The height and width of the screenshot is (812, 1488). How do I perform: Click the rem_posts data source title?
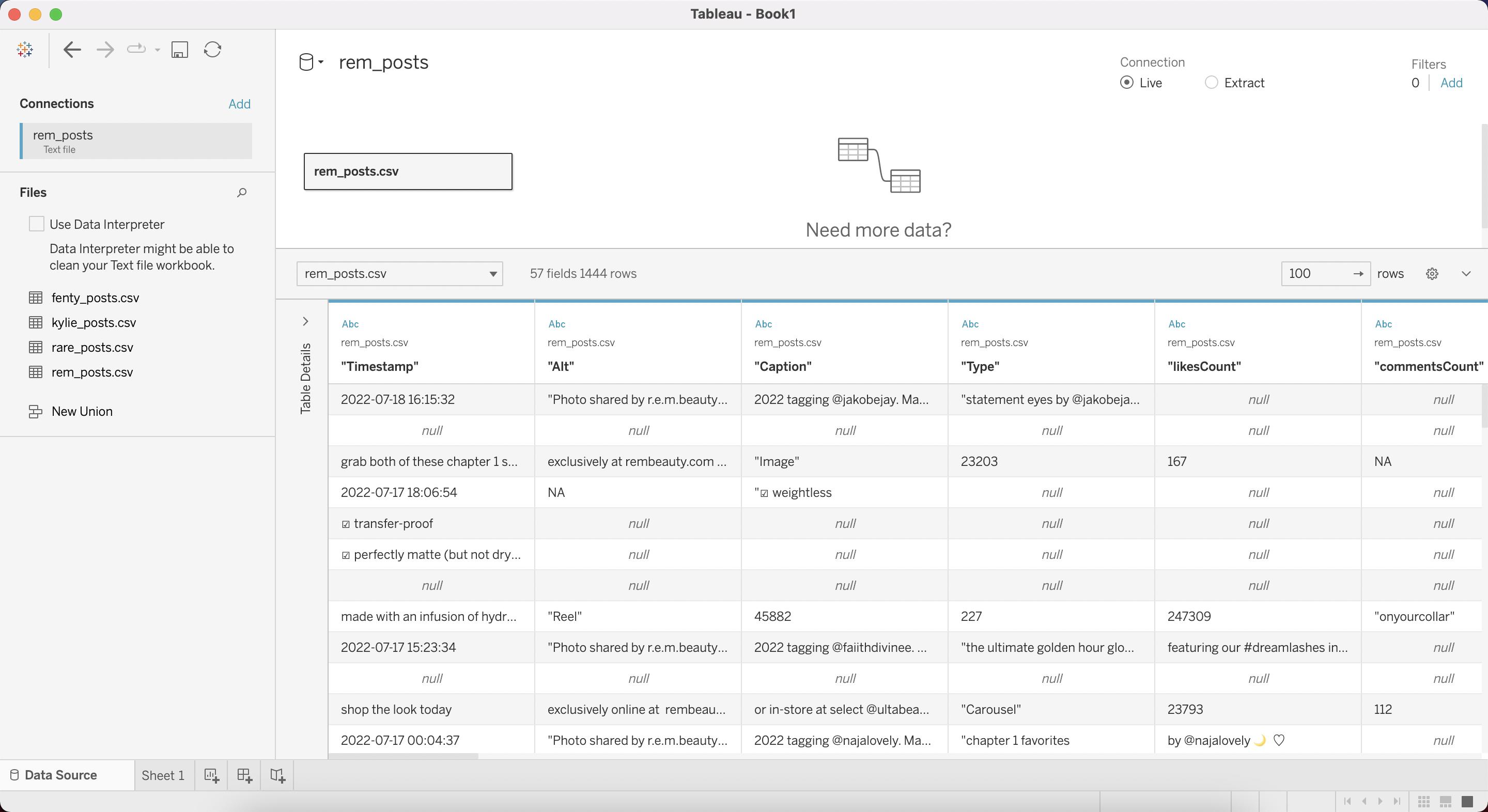click(383, 63)
